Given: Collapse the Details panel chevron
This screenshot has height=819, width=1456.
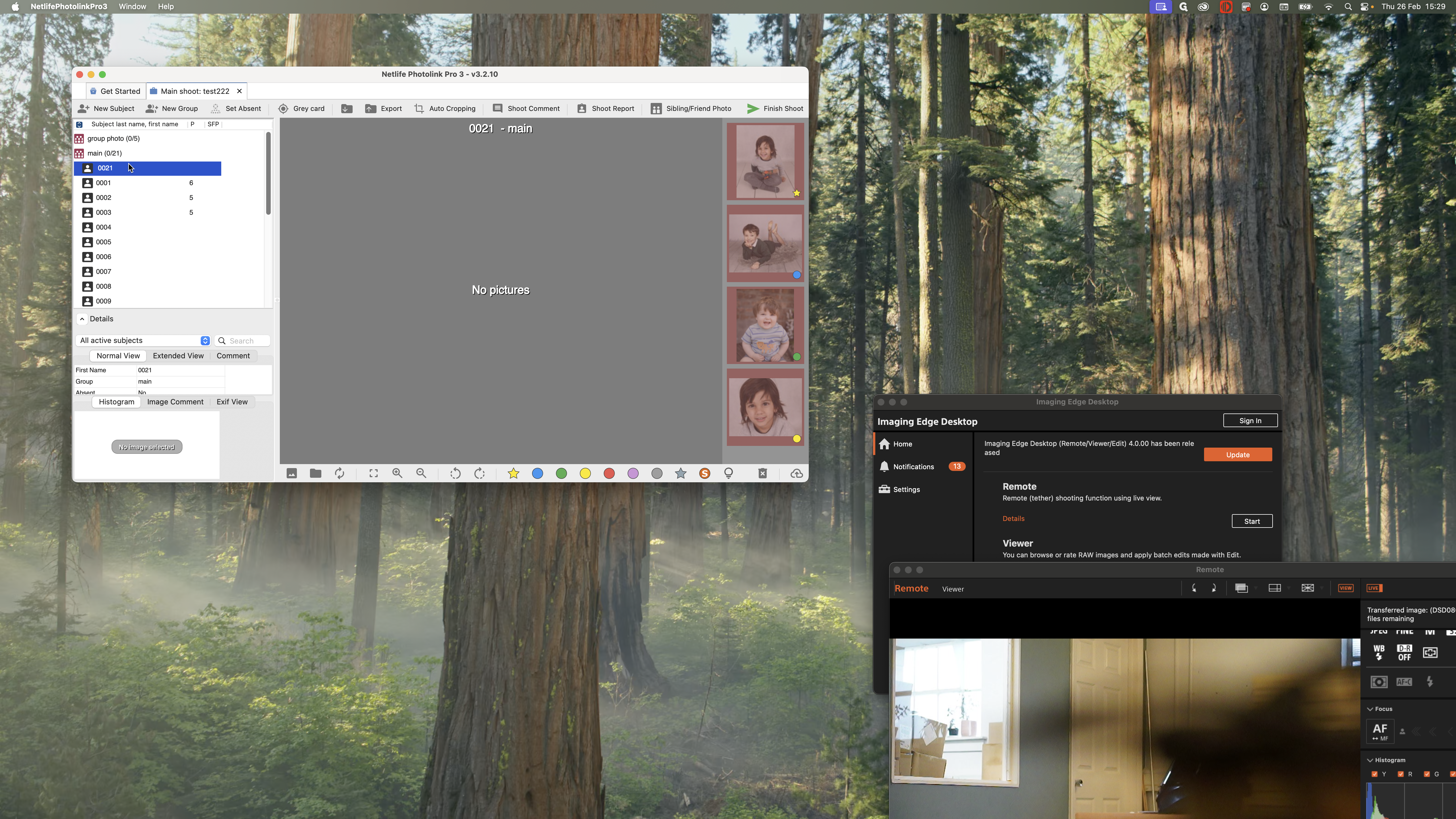Looking at the screenshot, I should click(x=82, y=319).
